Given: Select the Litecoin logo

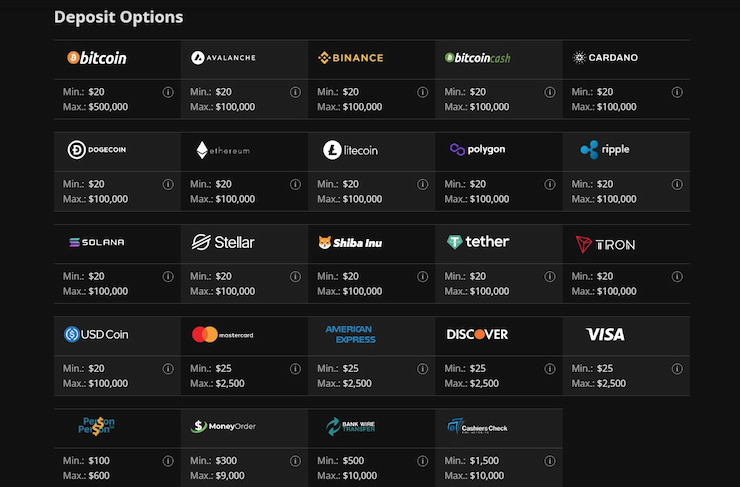Looking at the screenshot, I should click(x=351, y=150).
